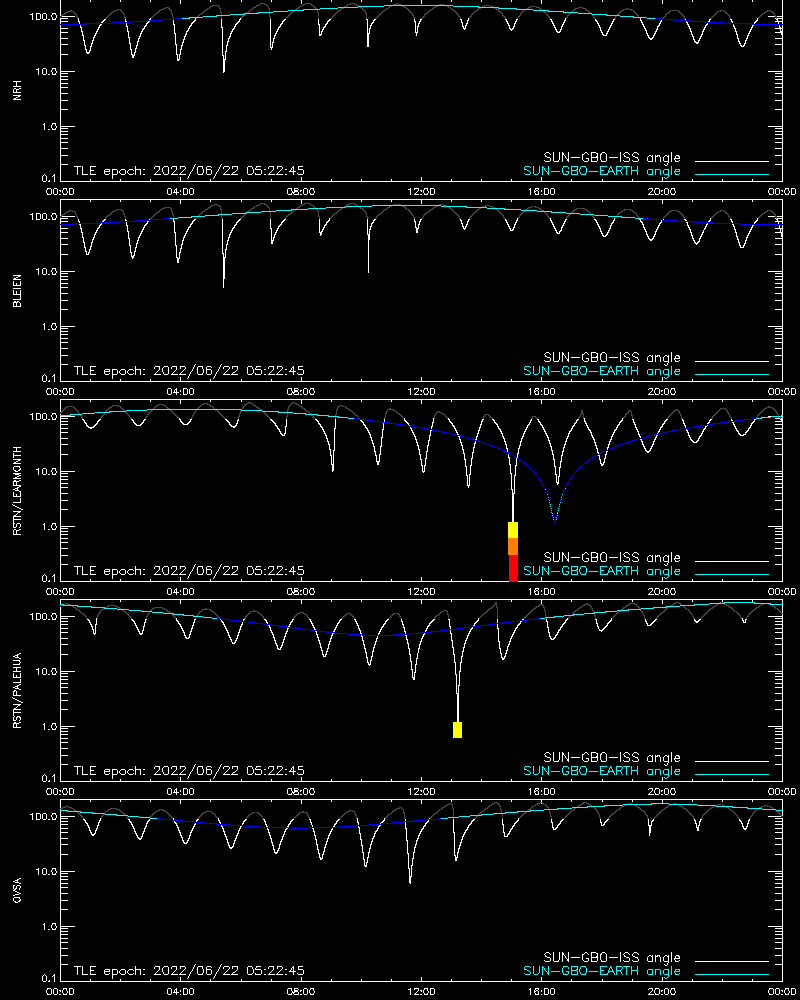This screenshot has width=800, height=1000.
Task: Click the 10.0 y-axis label of PALEHUA plot
Action: tap(45, 672)
